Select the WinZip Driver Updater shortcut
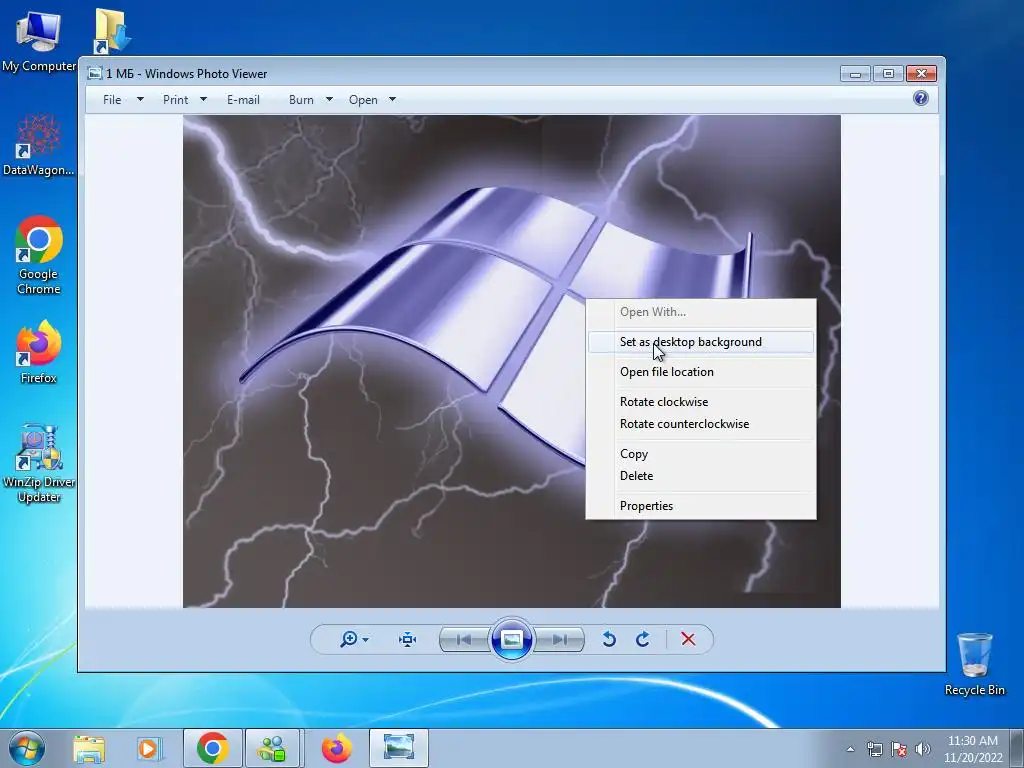This screenshot has width=1024, height=768. [39, 464]
